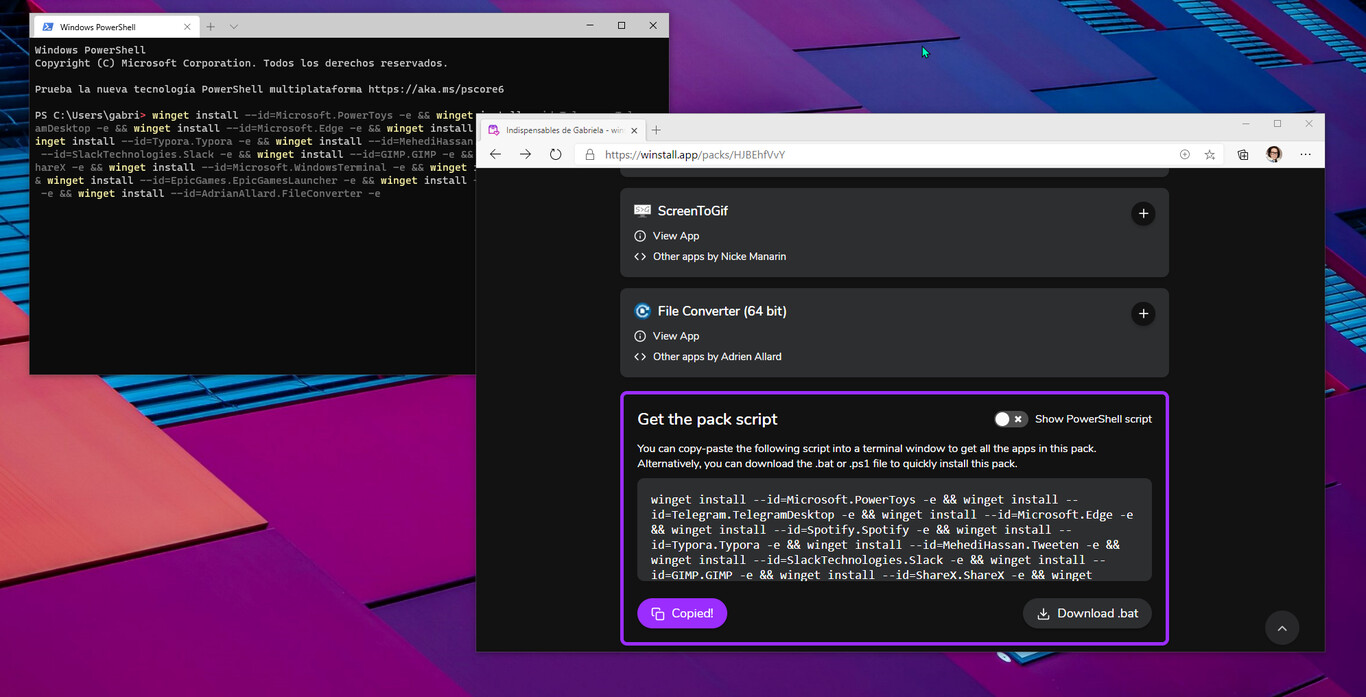Download the .bat file
This screenshot has width=1366, height=697.
pos(1087,613)
